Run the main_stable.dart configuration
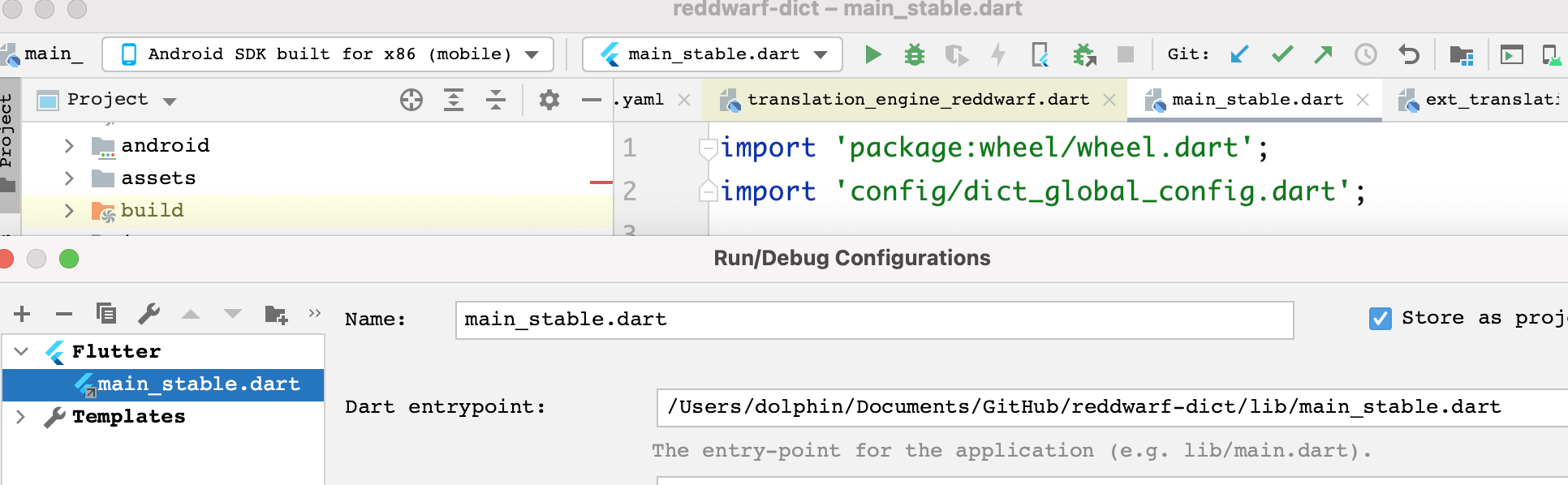This screenshot has height=485, width=1568. coord(872,54)
